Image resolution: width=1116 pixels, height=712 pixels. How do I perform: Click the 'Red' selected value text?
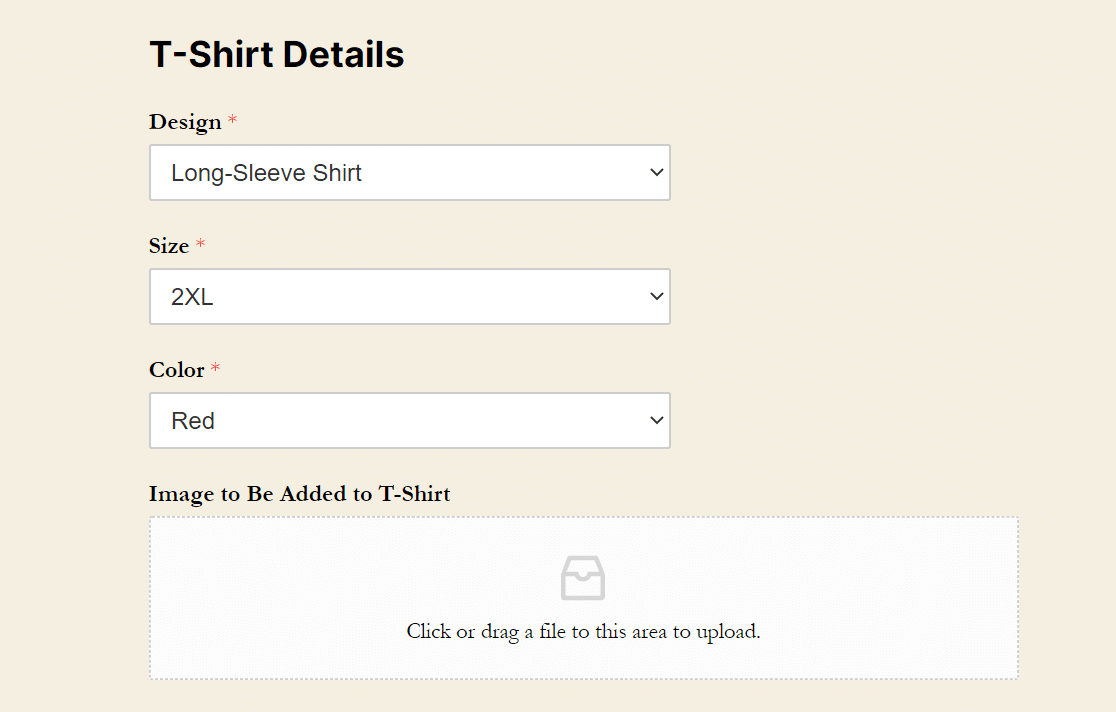(x=193, y=421)
